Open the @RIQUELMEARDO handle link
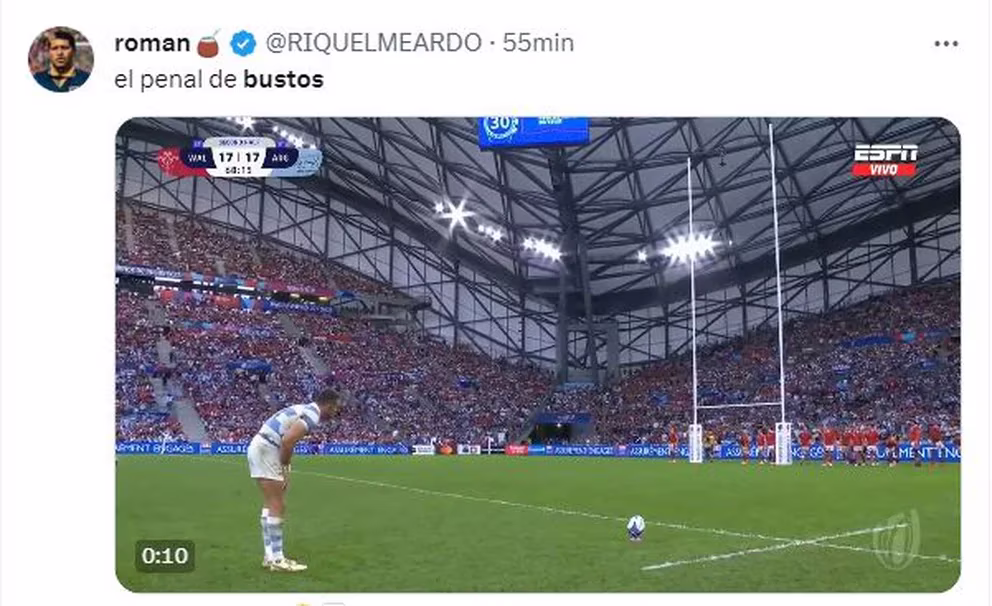This screenshot has width=992, height=606. click(373, 43)
